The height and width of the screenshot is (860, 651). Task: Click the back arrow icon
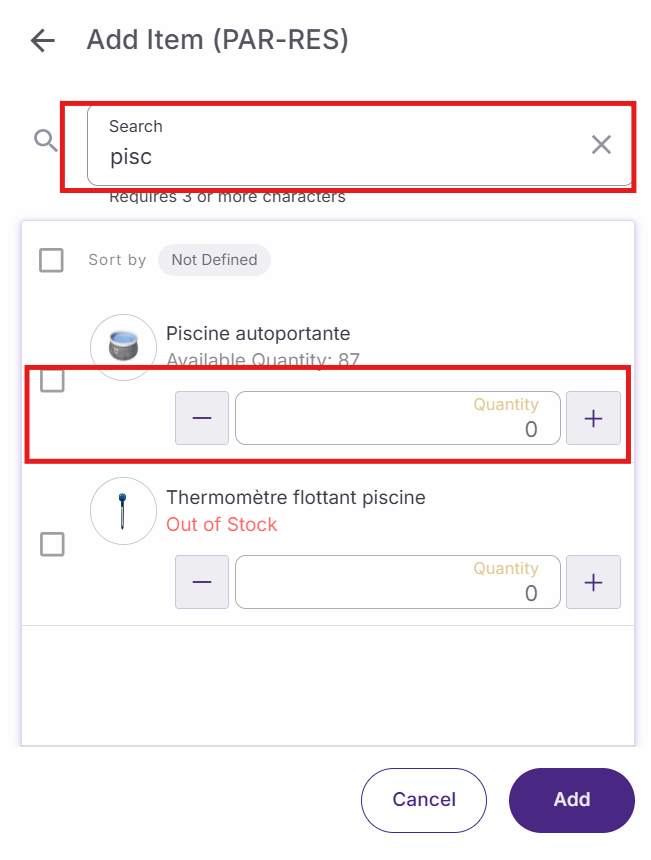[x=42, y=41]
